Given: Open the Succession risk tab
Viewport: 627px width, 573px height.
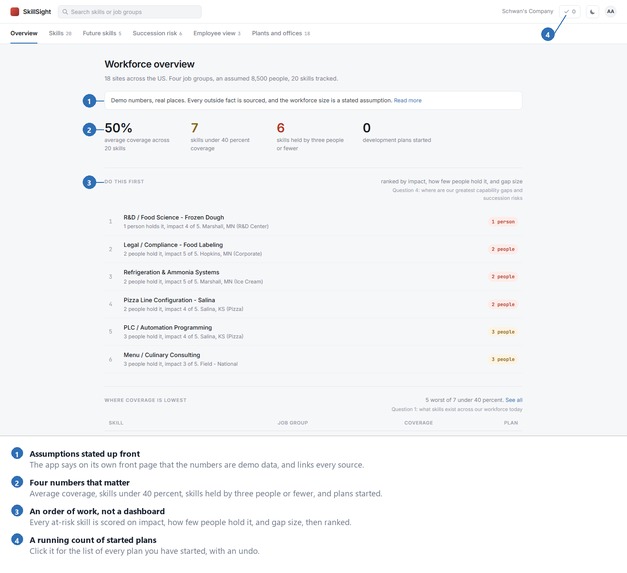Looking at the screenshot, I should 157,33.
